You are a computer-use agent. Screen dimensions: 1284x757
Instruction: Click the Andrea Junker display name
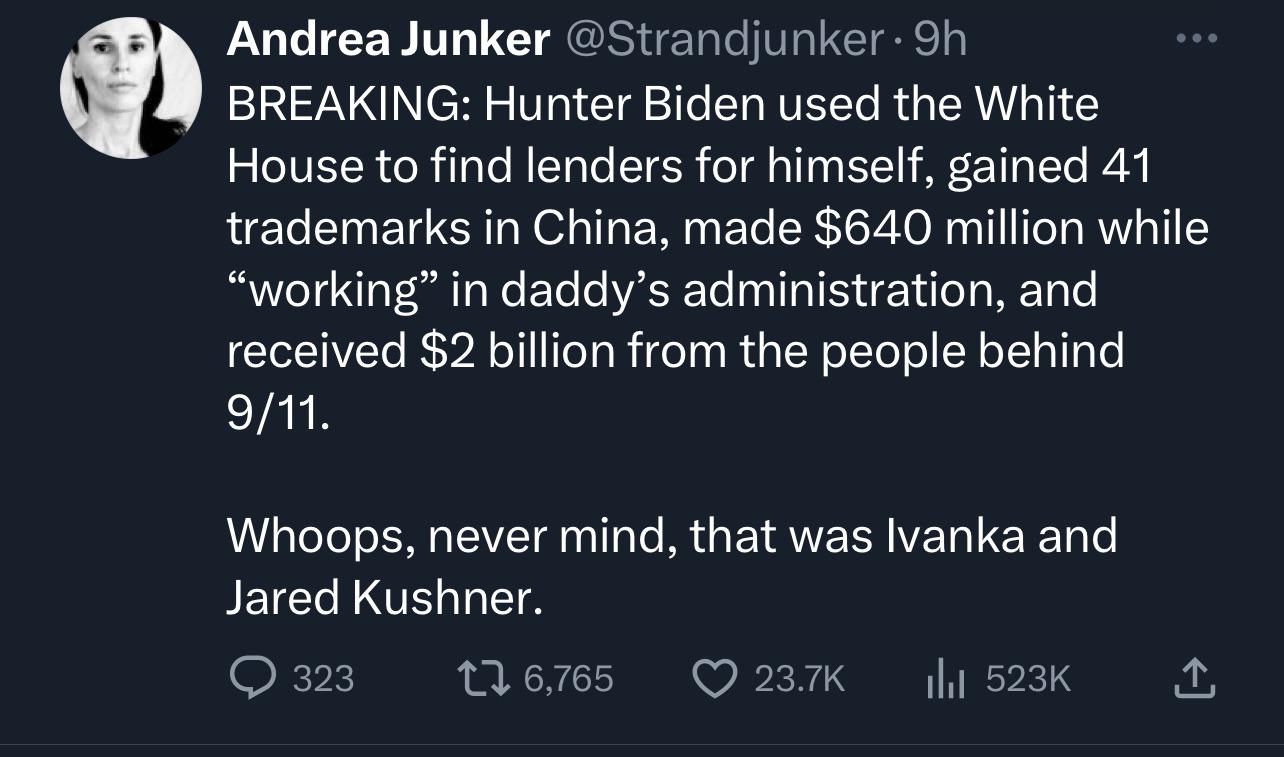tap(388, 40)
